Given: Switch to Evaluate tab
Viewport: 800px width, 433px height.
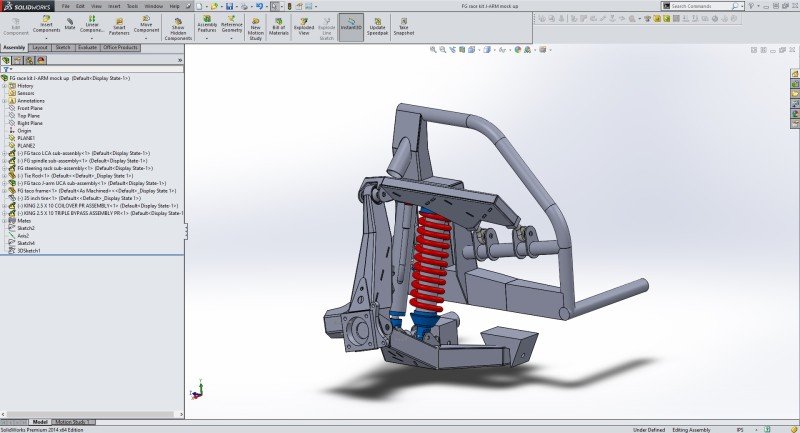Looking at the screenshot, I should click(87, 47).
